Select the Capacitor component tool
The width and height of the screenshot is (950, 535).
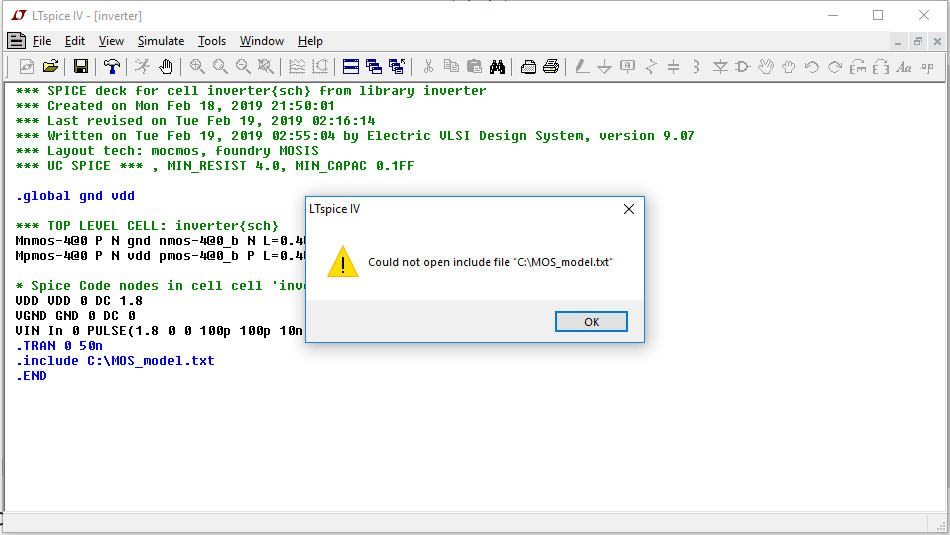pos(674,67)
